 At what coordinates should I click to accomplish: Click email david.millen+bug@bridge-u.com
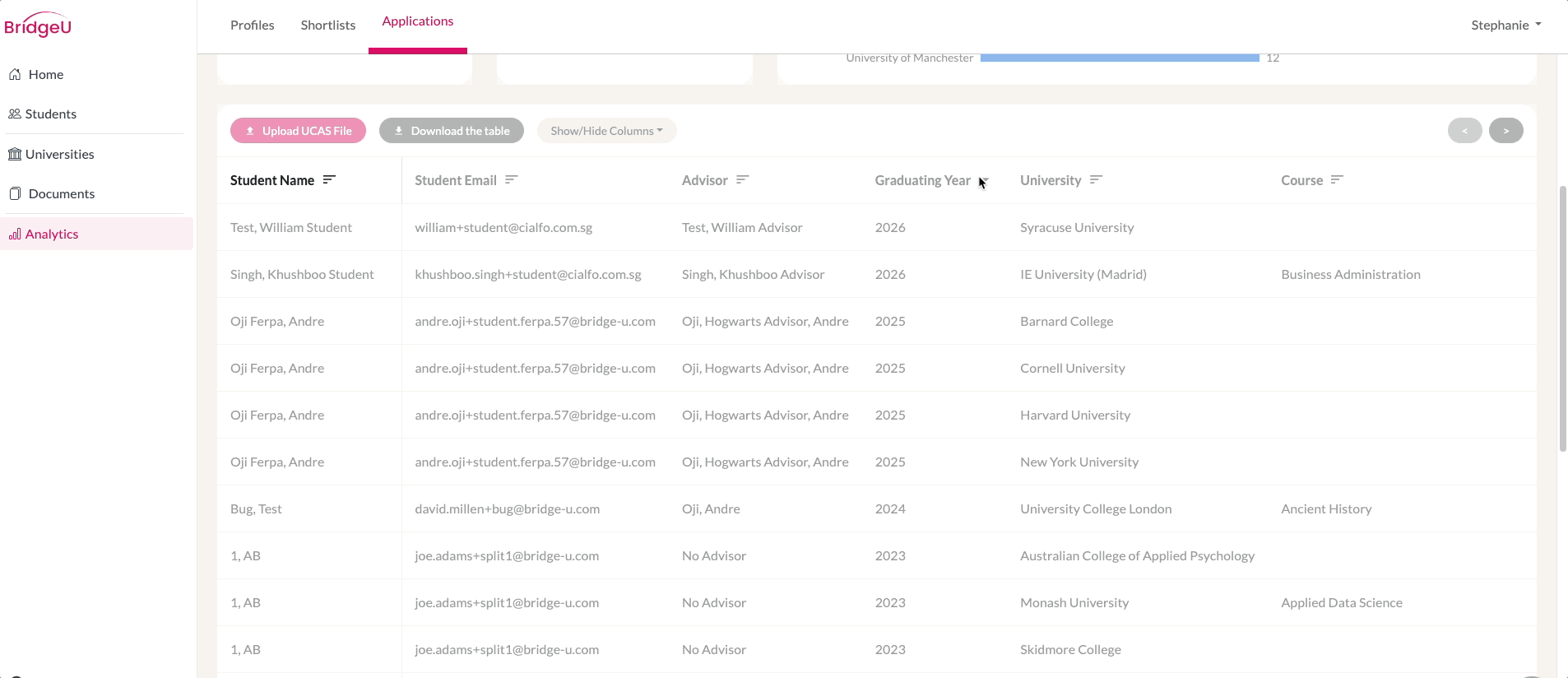(508, 508)
